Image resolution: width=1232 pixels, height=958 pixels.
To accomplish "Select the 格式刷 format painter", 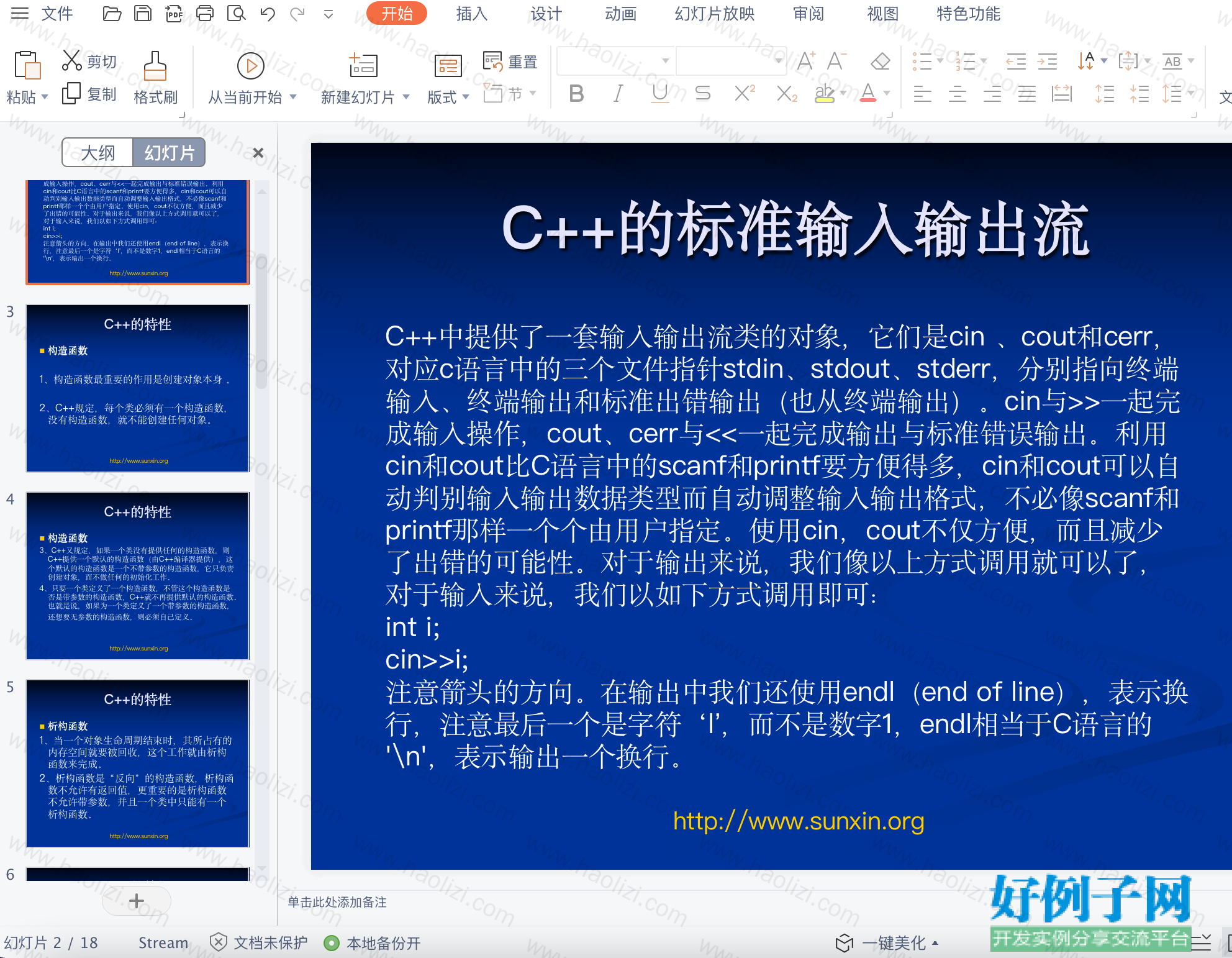I will pyautogui.click(x=155, y=78).
